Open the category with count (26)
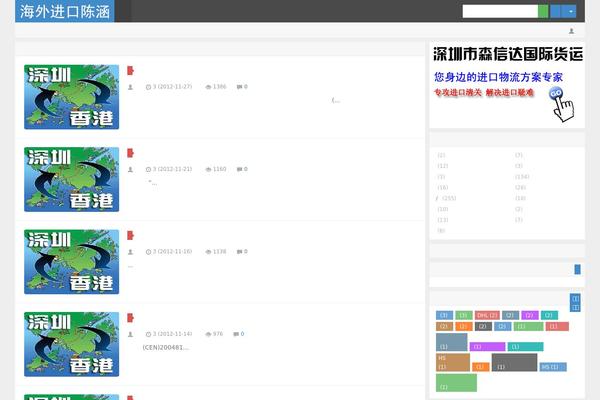The image size is (600, 400). 520,188
